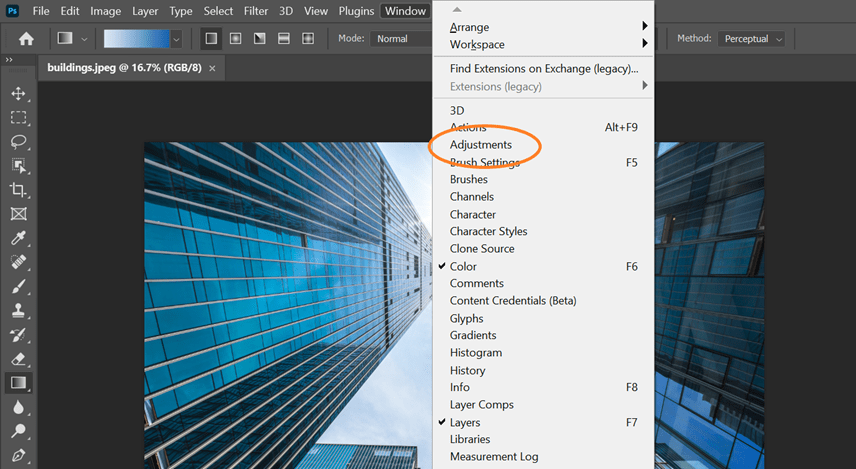Select the Frame tool
The height and width of the screenshot is (469, 856).
coord(18,213)
